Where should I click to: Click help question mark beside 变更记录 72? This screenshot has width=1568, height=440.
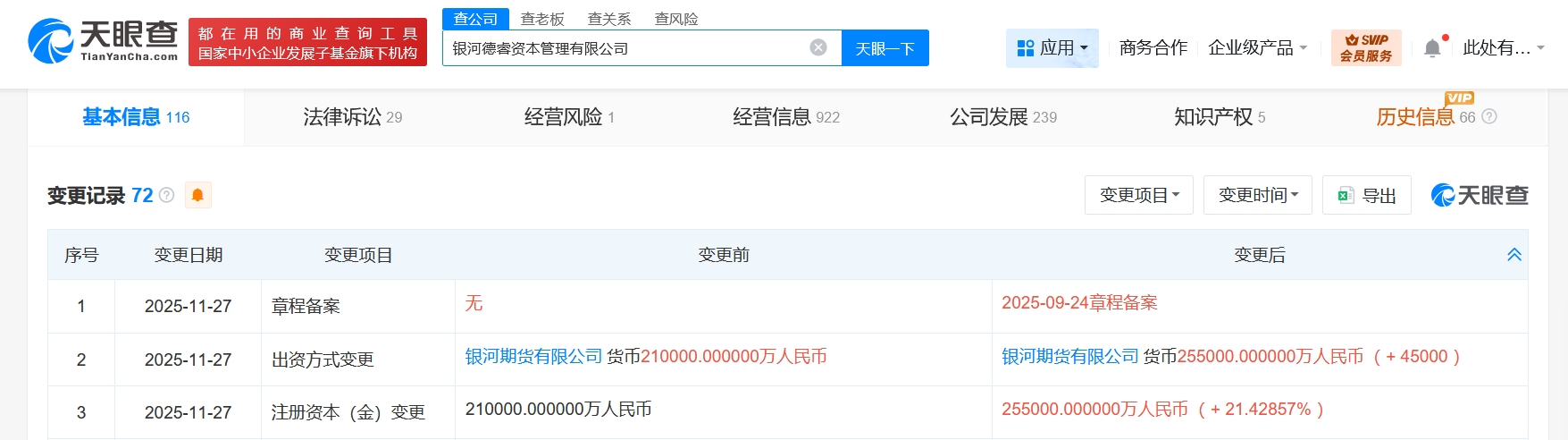point(166,195)
